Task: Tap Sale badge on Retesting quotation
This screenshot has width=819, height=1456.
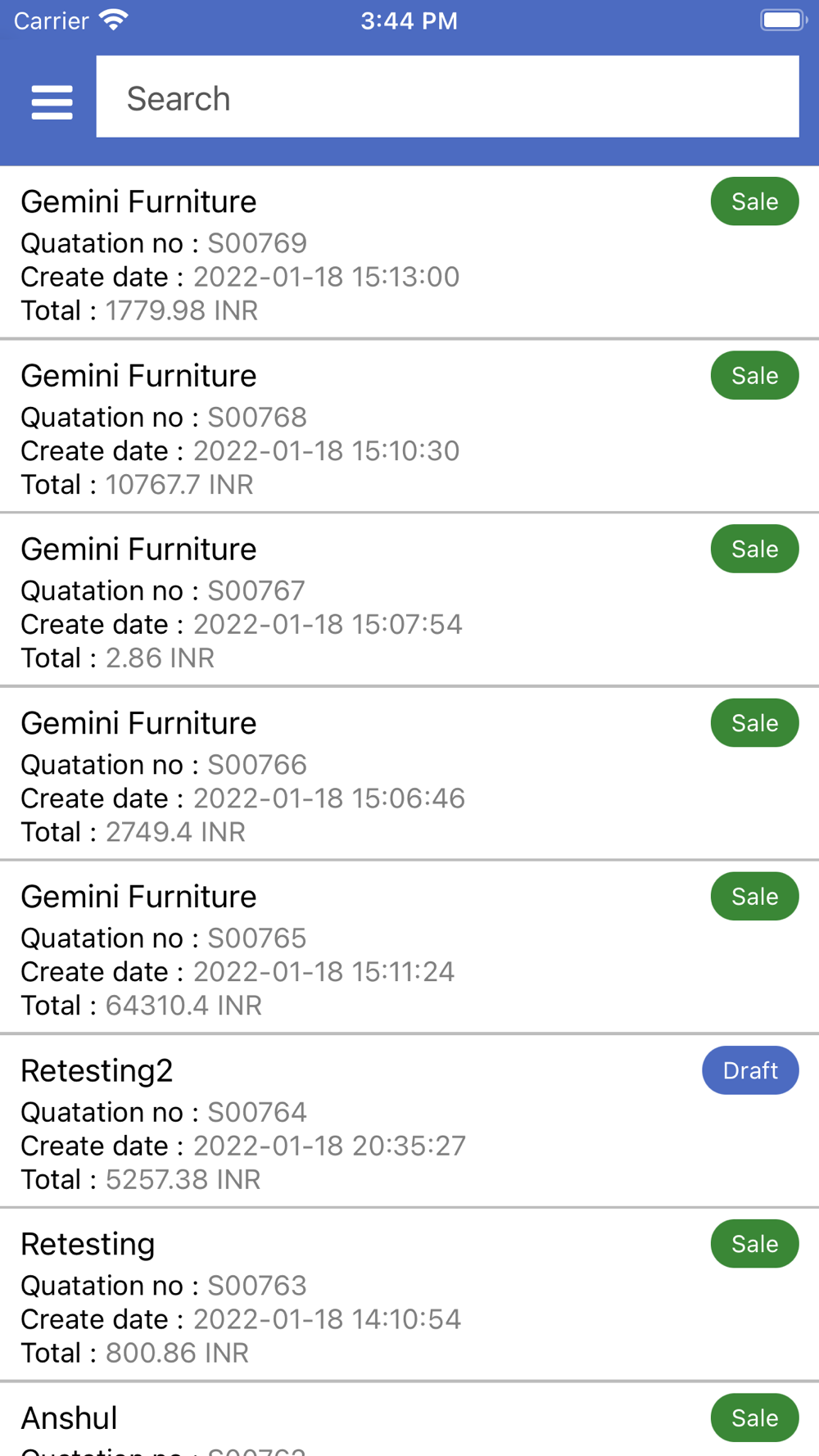Action: pyautogui.click(x=754, y=1244)
